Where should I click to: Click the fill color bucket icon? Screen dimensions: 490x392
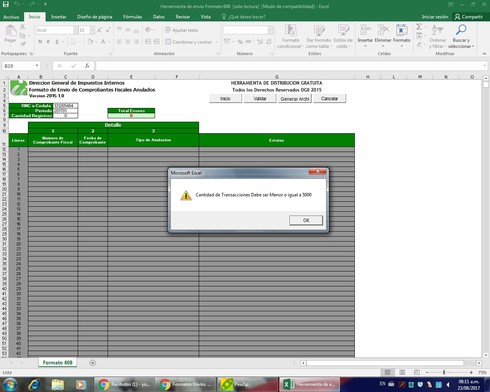pyautogui.click(x=90, y=42)
